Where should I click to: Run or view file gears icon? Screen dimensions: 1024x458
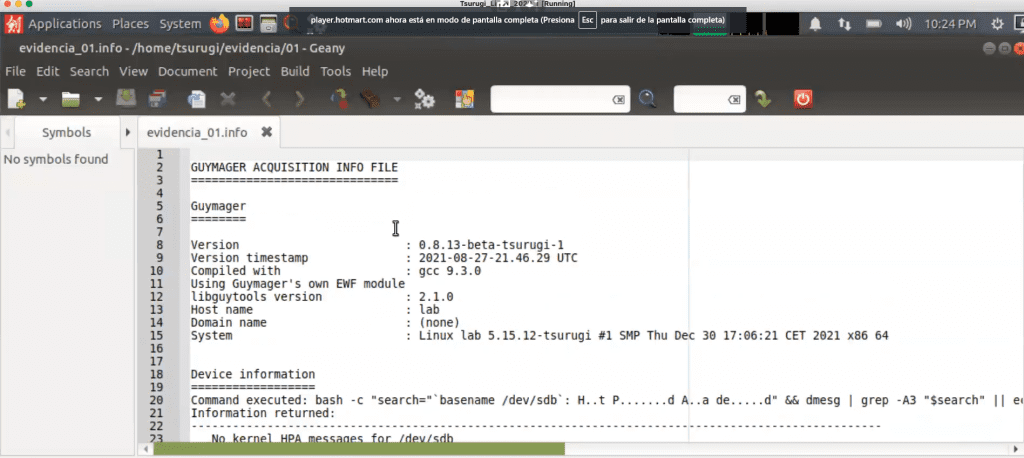pos(424,99)
